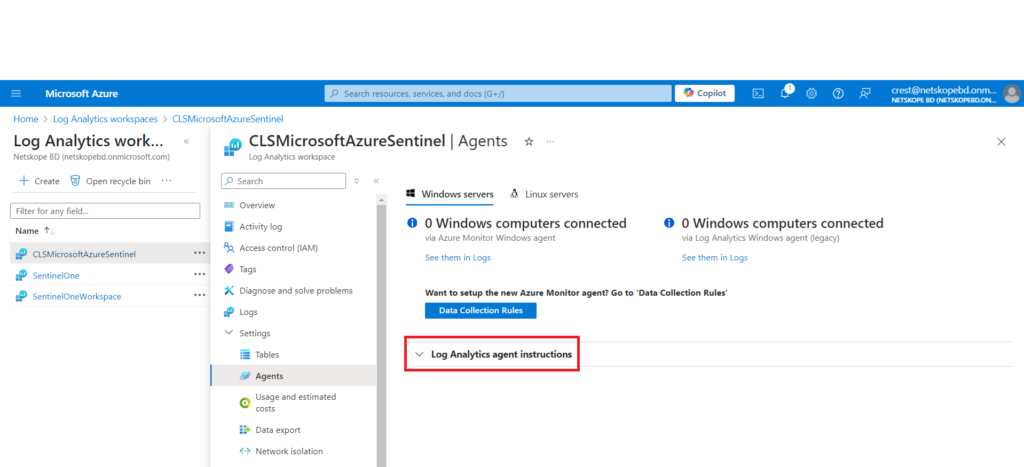Select Agents under Settings

293,376
